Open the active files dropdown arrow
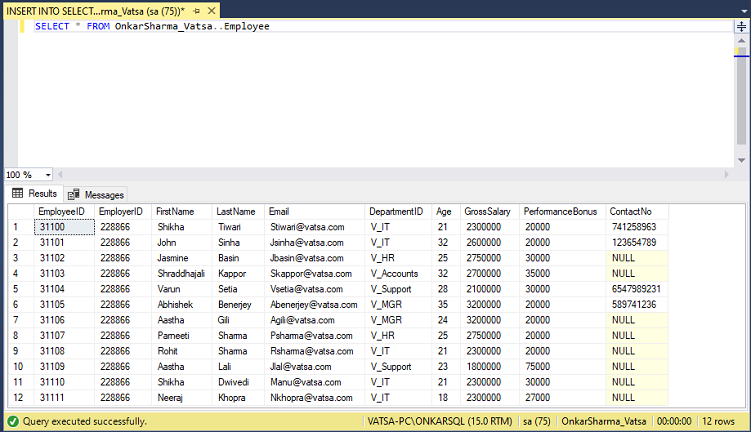Viewport: 751px width, 432px height. pos(744,11)
